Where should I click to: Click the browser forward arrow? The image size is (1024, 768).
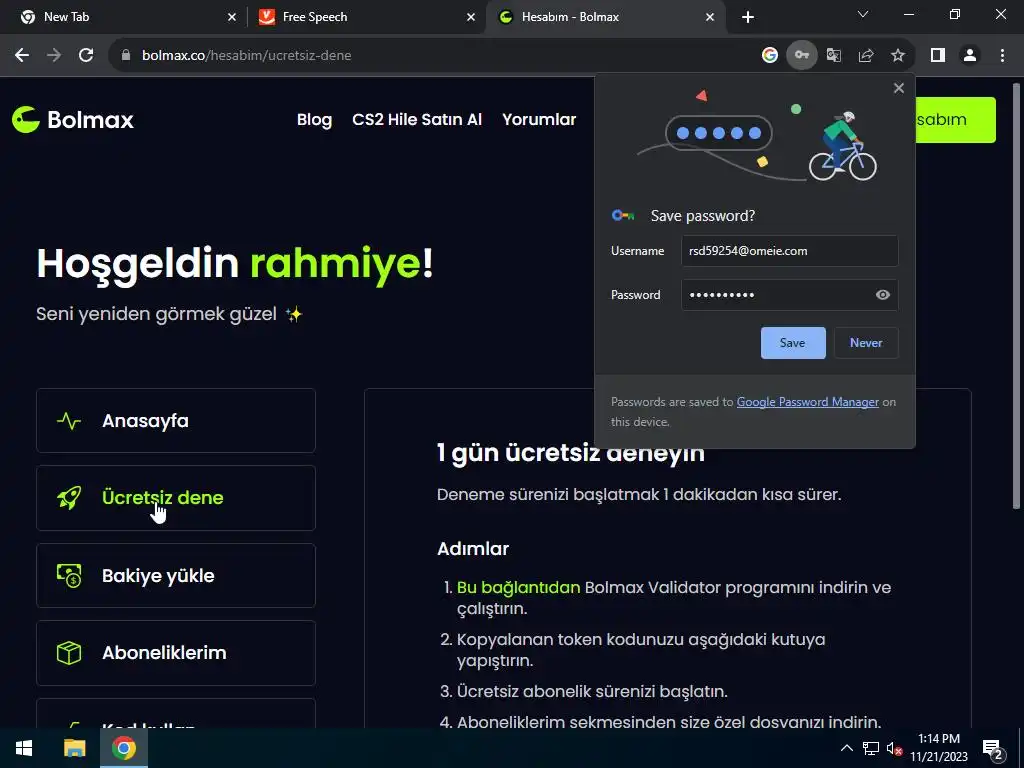54,56
